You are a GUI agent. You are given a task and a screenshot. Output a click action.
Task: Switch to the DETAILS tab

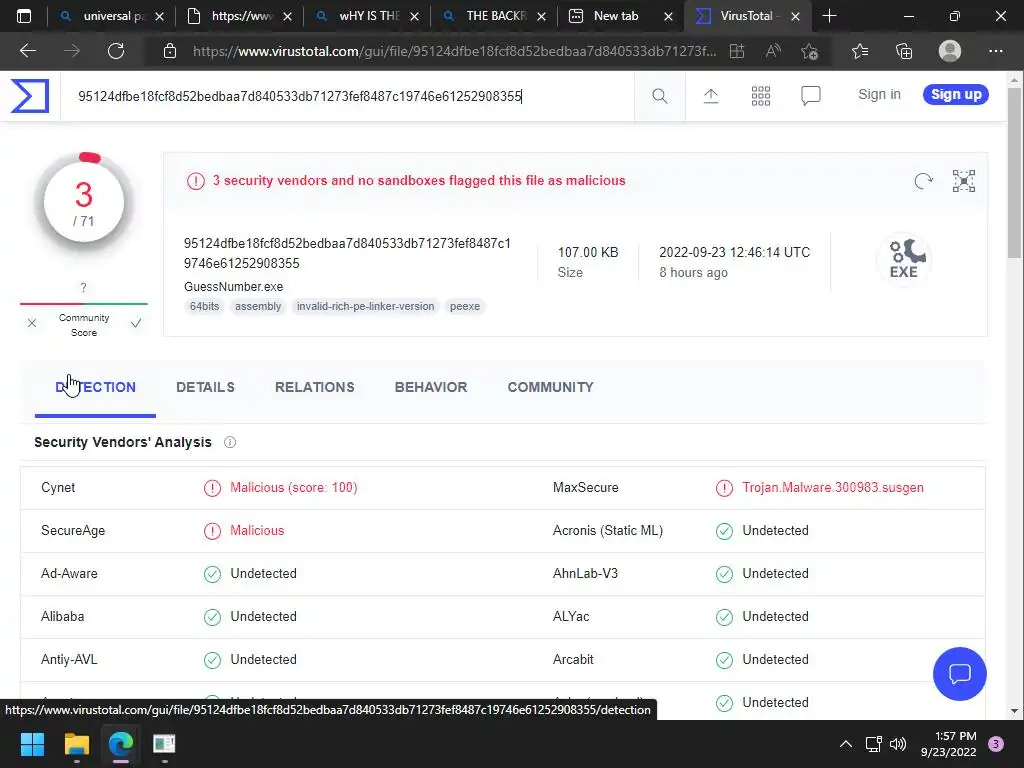[205, 387]
